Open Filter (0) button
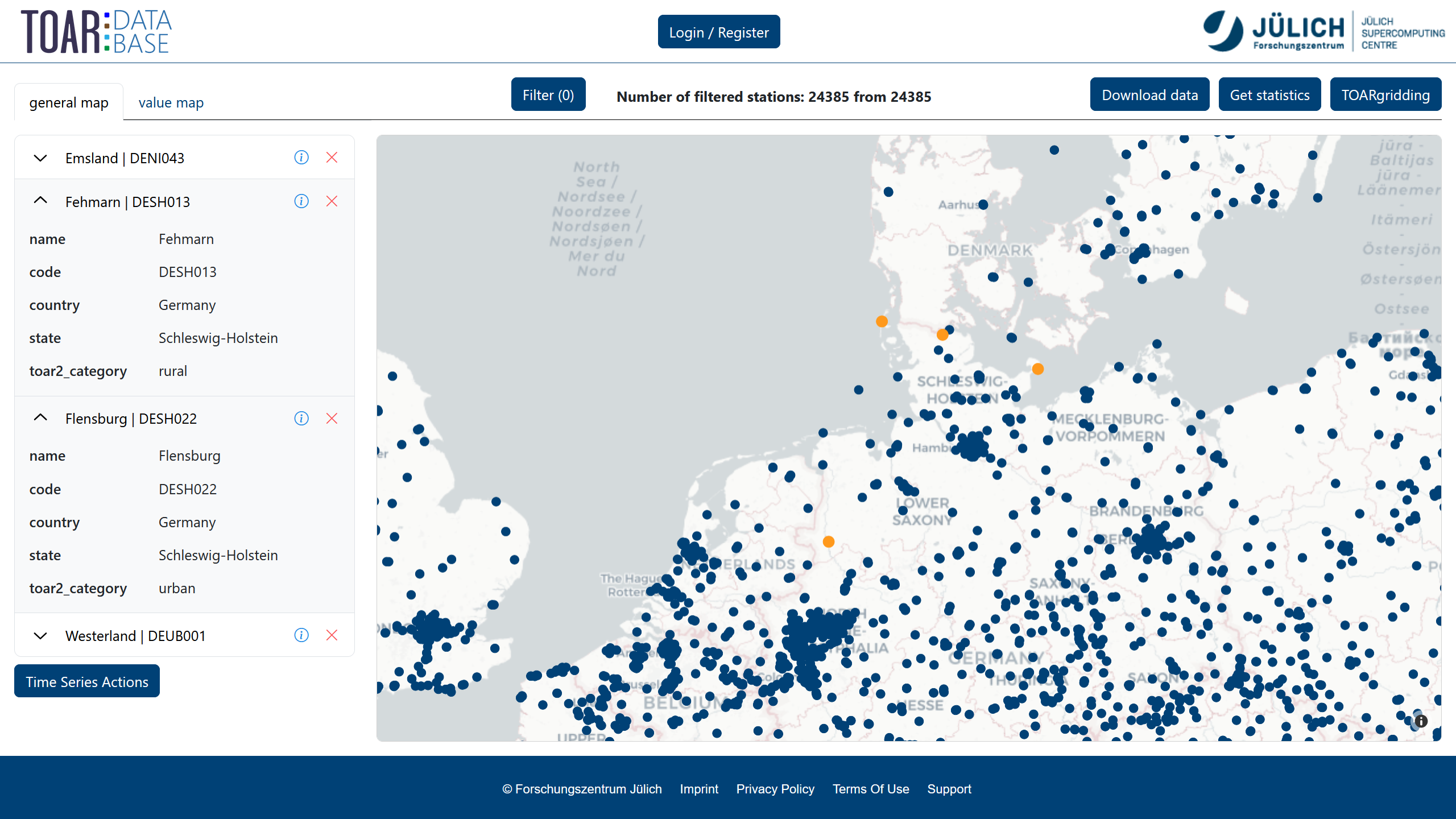The image size is (1456, 819). click(548, 95)
